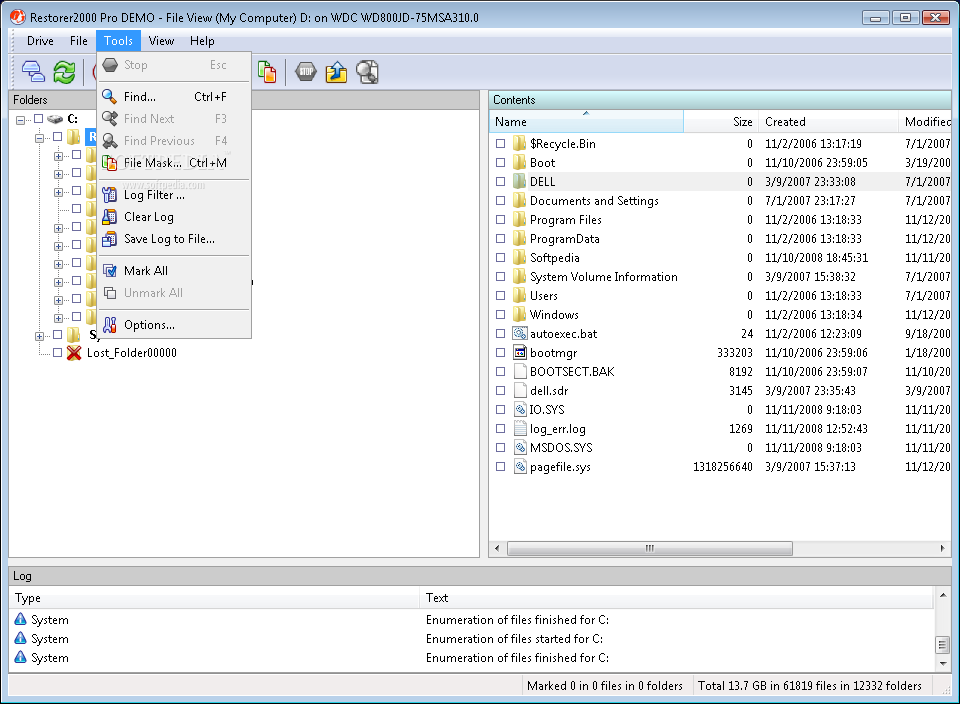Choose Save Log to File... menu entry
Viewport: 960px width, 704px height.
(x=174, y=239)
